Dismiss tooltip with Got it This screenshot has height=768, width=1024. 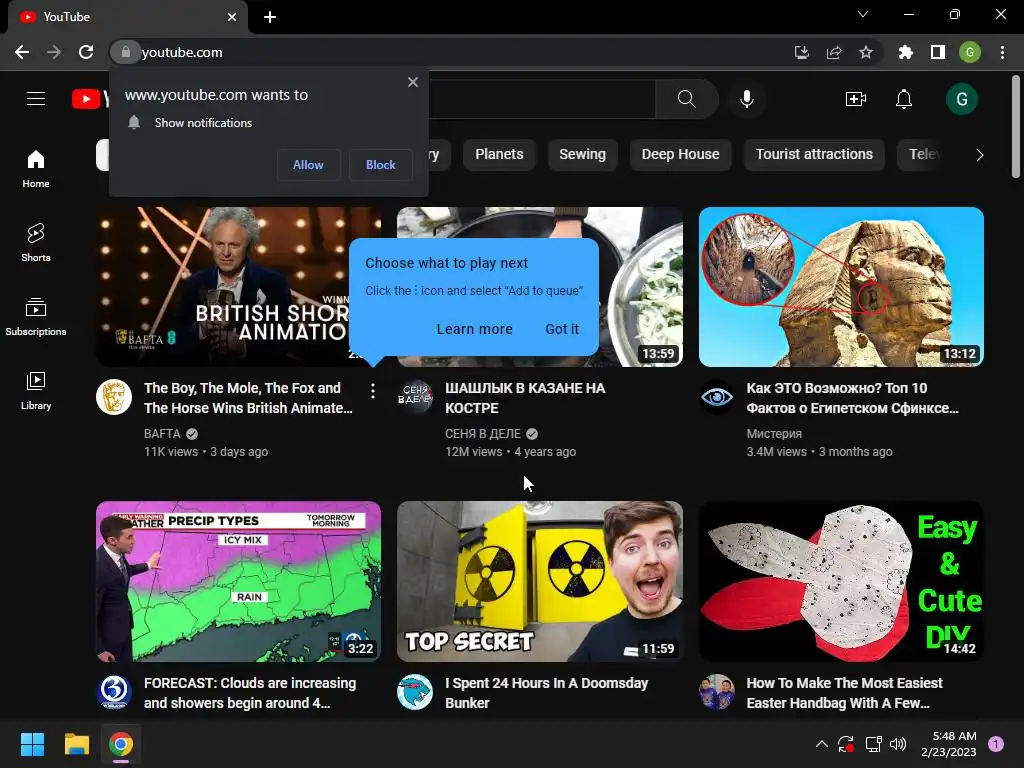[x=562, y=329]
